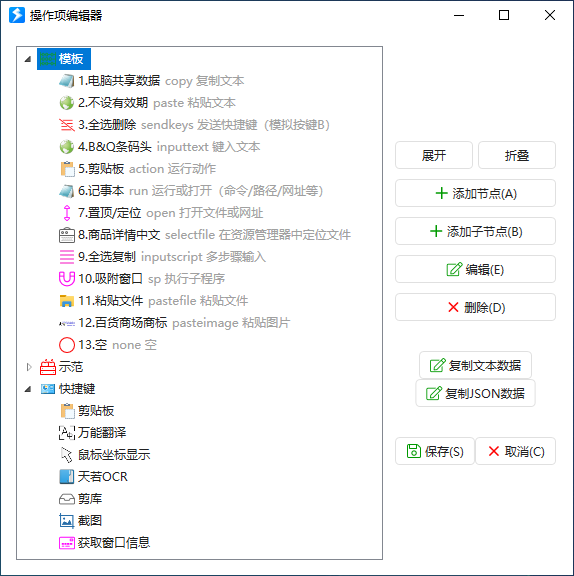Expand the 示范 tree node
574x576 pixels.
point(29,367)
